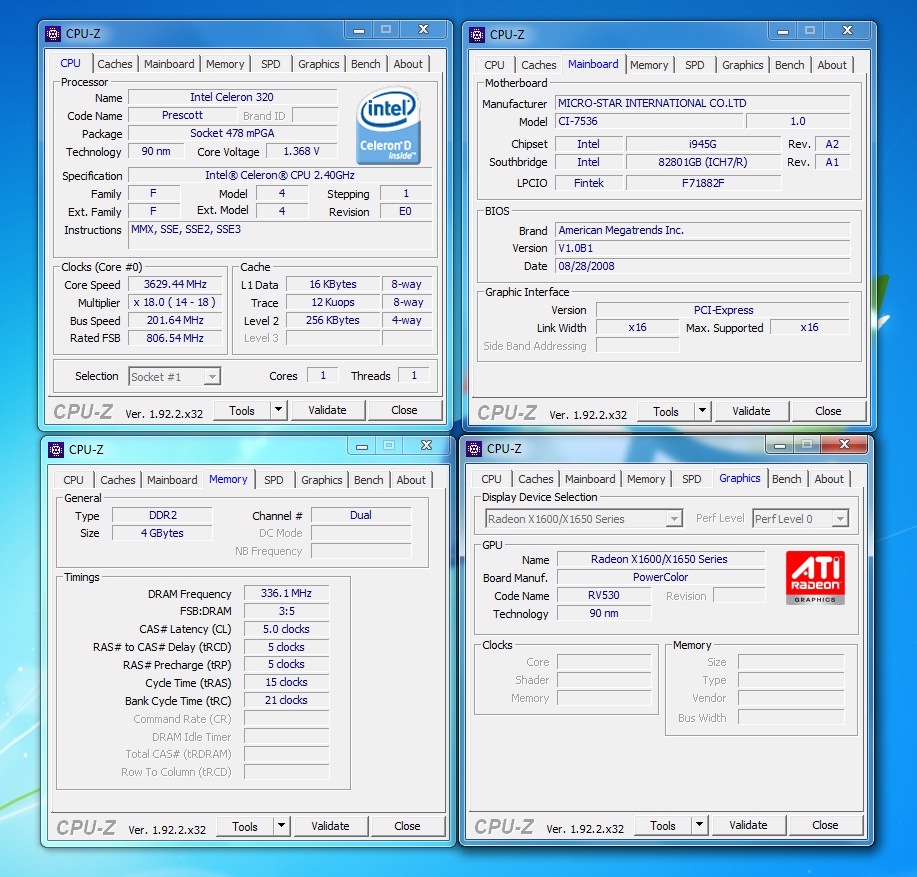917x877 pixels.
Task: Click the Intel Celeron D logo
Action: coord(389,127)
